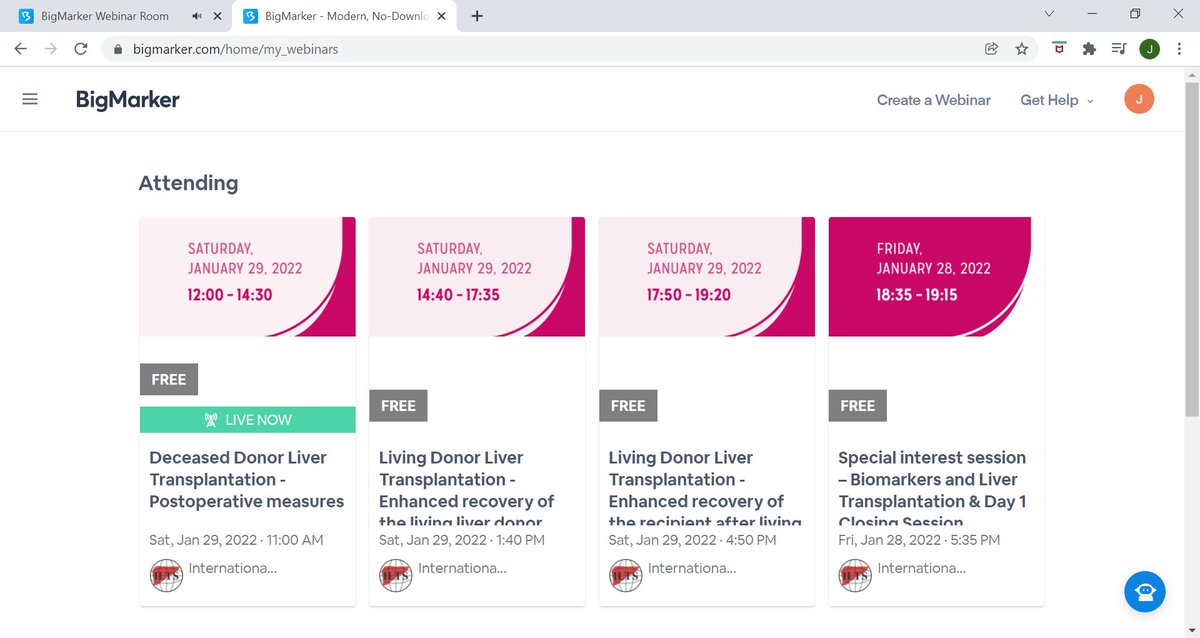1200x638 pixels.
Task: Reload the current page
Action: coord(81,48)
